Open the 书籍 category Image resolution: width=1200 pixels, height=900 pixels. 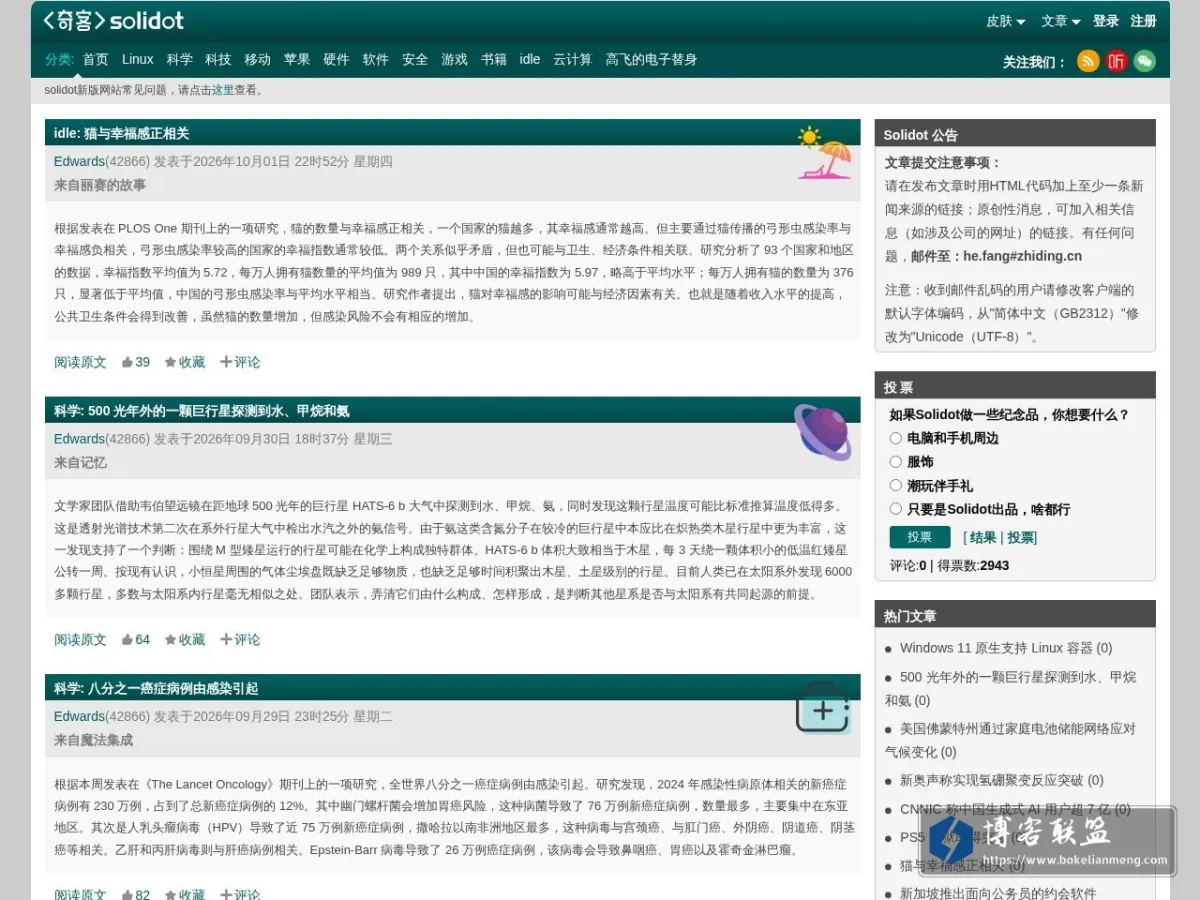[494, 59]
